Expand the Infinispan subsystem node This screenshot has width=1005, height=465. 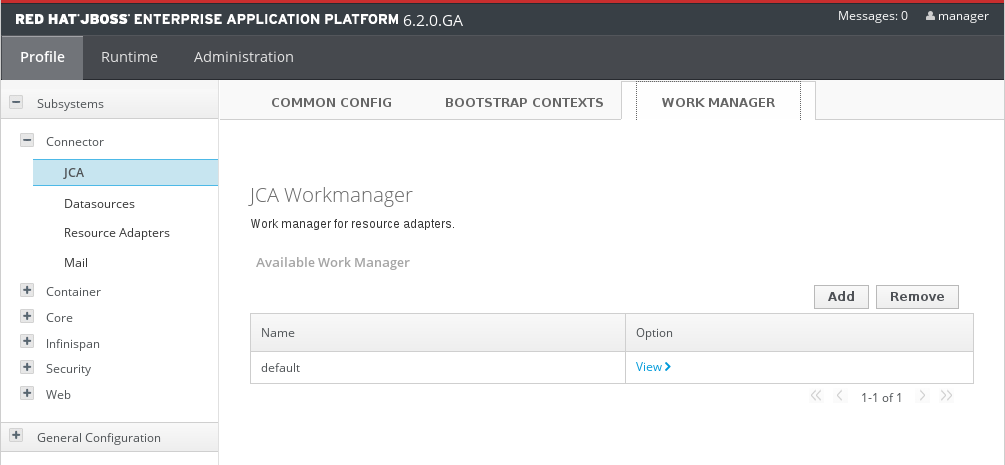(x=27, y=343)
